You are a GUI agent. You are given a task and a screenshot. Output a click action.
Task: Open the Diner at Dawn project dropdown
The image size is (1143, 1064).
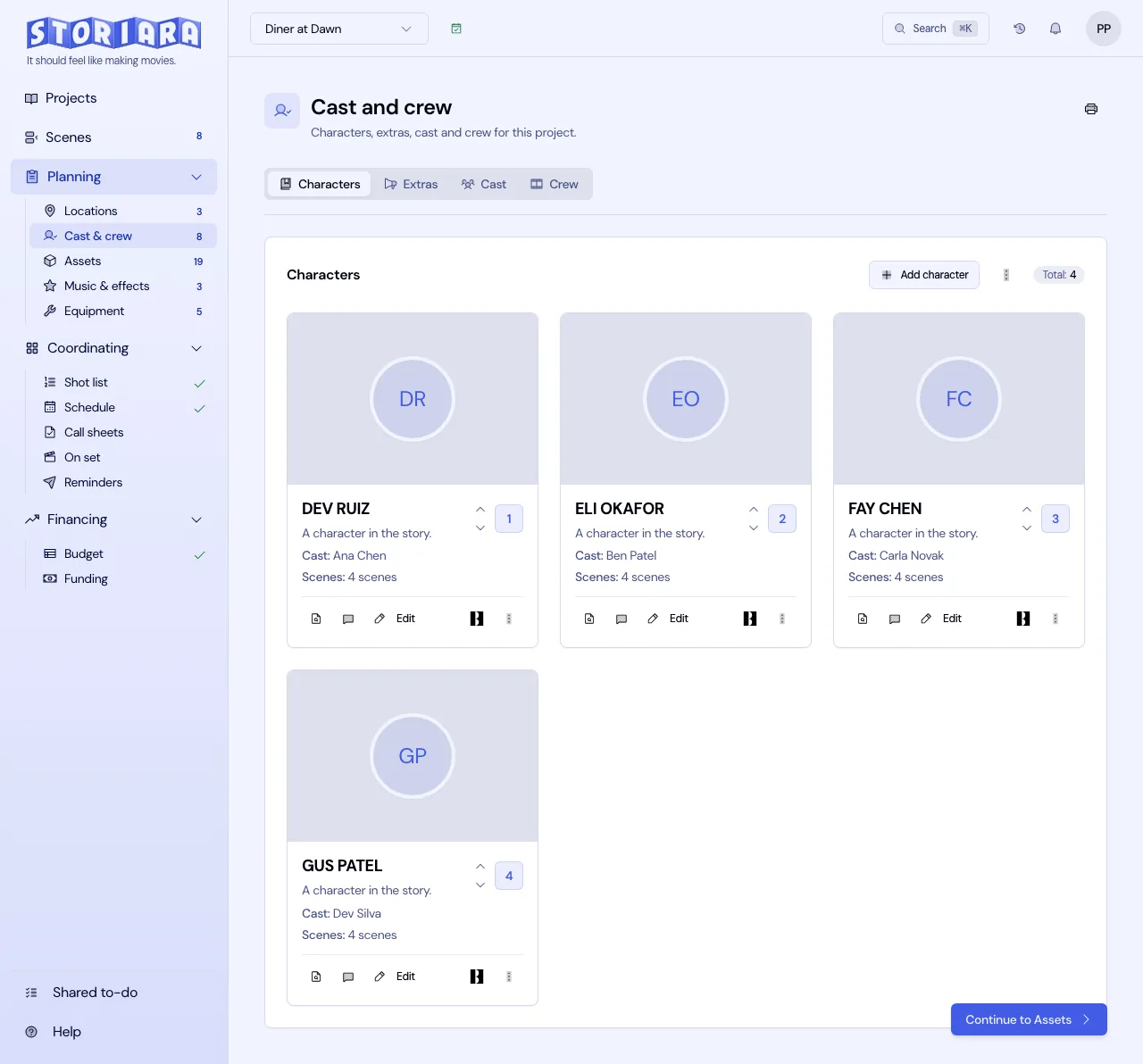point(339,29)
